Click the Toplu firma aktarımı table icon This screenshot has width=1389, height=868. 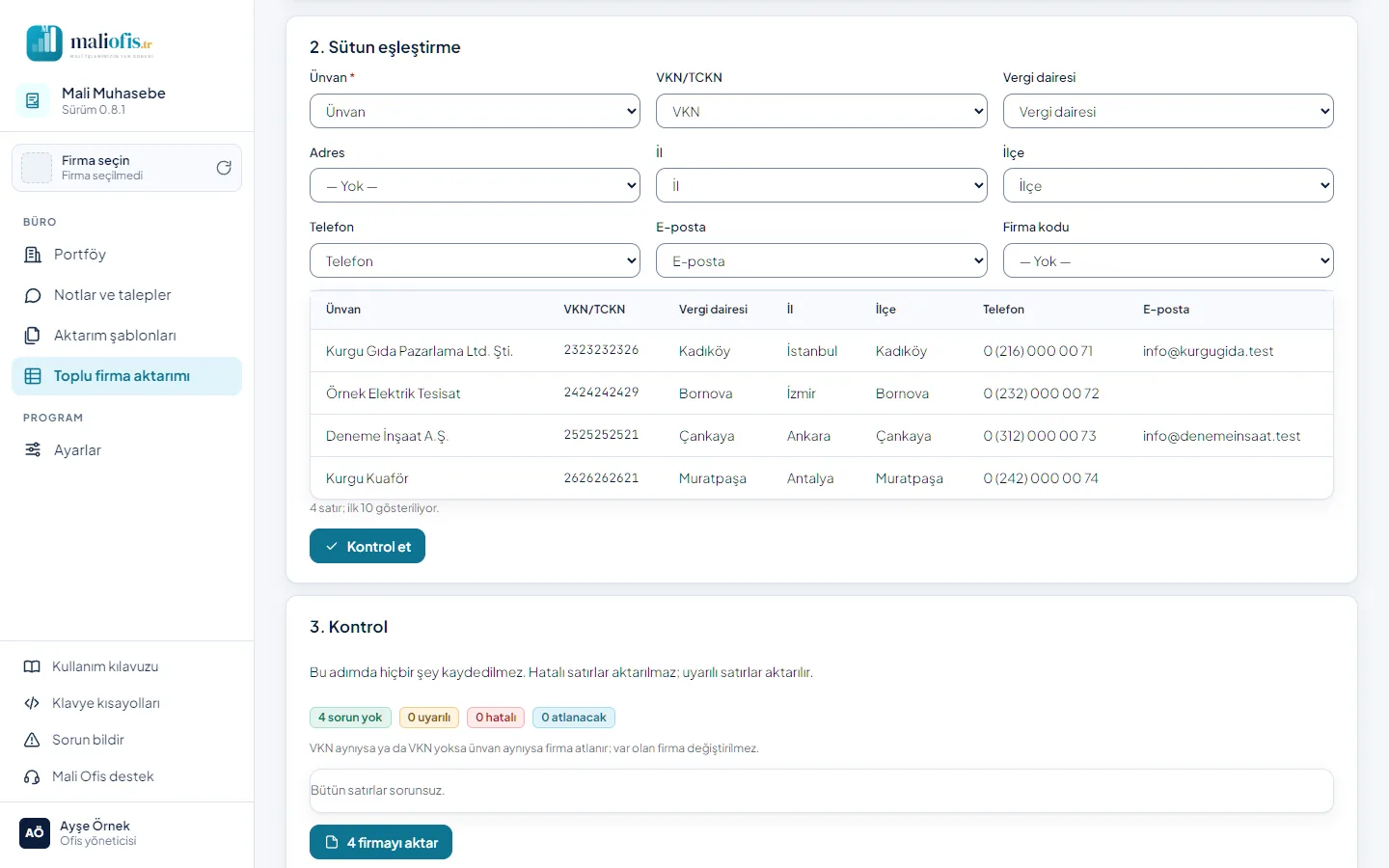(x=33, y=376)
